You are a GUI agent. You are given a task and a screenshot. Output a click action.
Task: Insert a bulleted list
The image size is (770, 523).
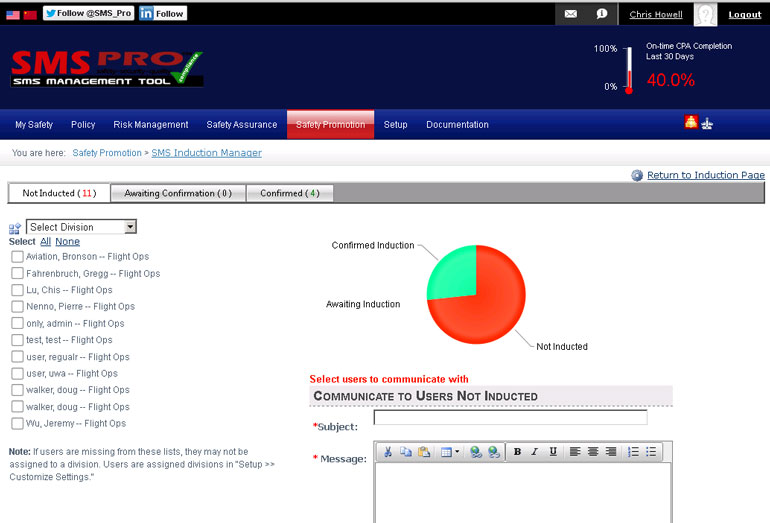(x=651, y=452)
